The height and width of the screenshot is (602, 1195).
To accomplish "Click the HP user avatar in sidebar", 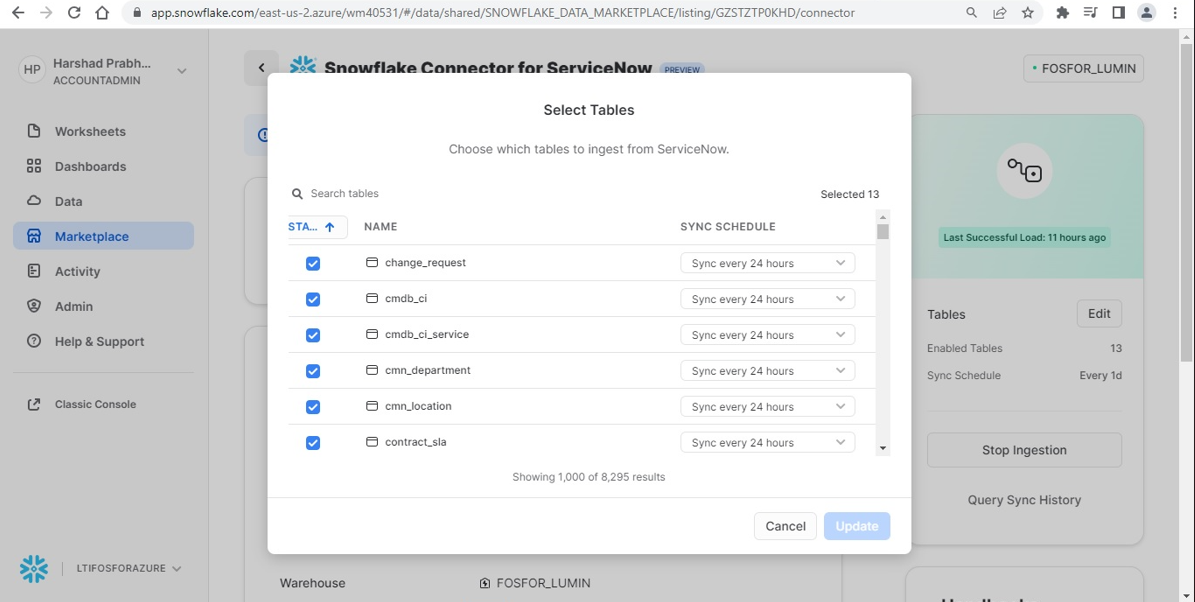I will point(32,70).
